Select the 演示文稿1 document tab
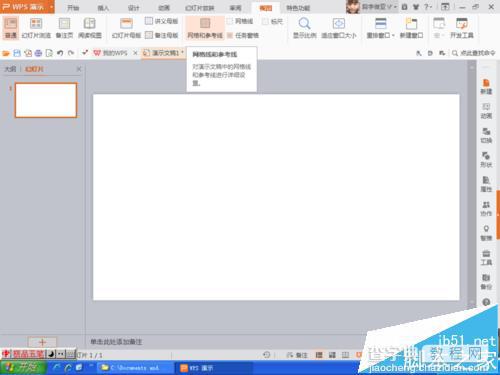The height and width of the screenshot is (375, 500). pos(163,53)
